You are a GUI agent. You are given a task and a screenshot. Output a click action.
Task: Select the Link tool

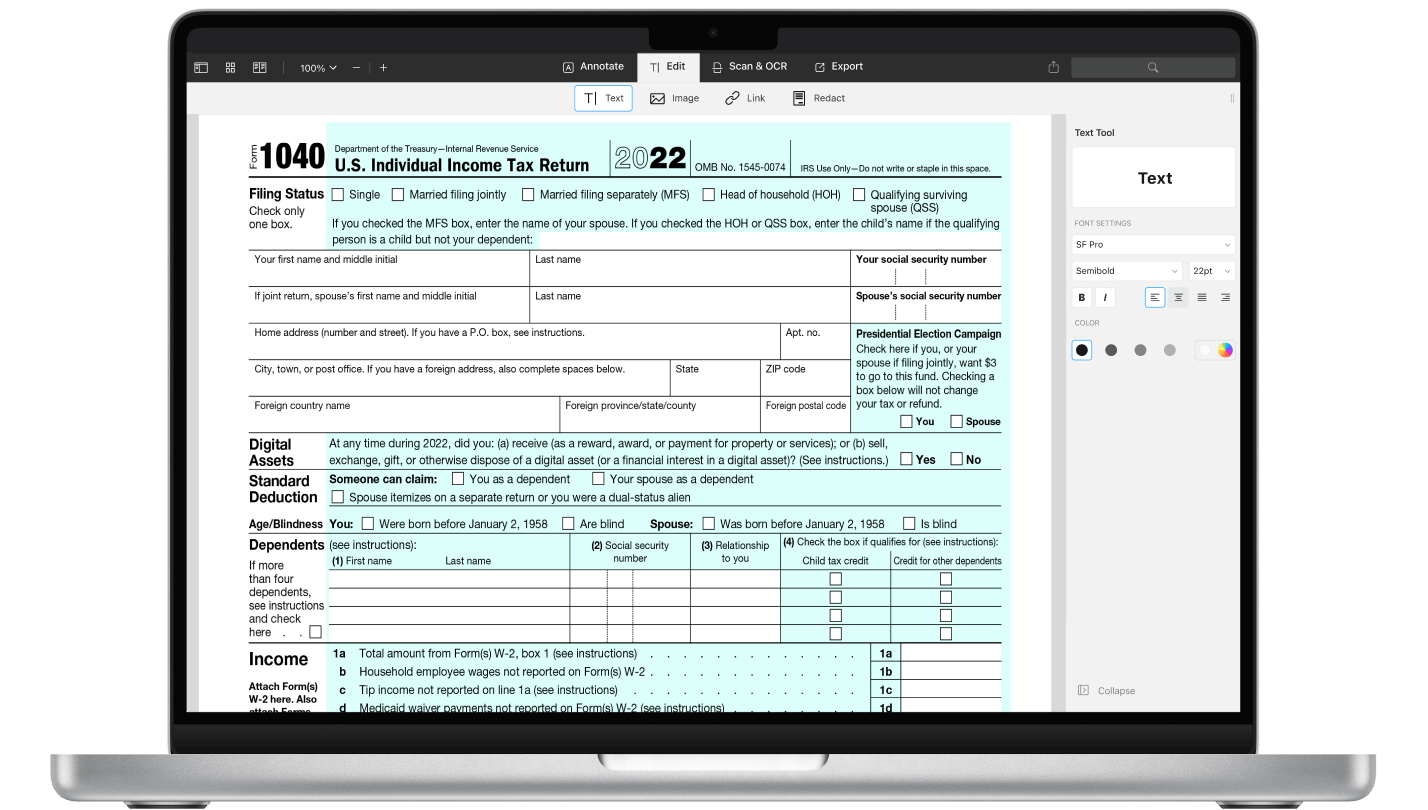745,98
